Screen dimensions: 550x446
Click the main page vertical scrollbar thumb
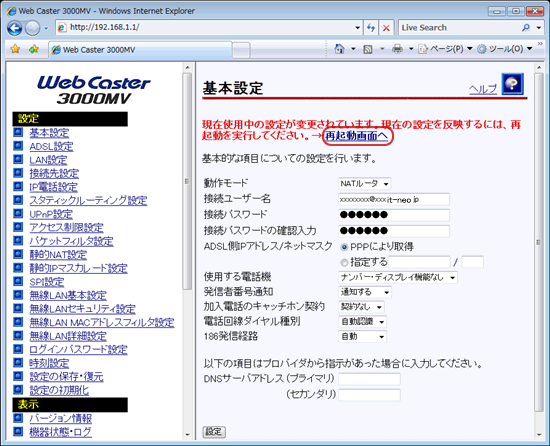click(x=538, y=242)
